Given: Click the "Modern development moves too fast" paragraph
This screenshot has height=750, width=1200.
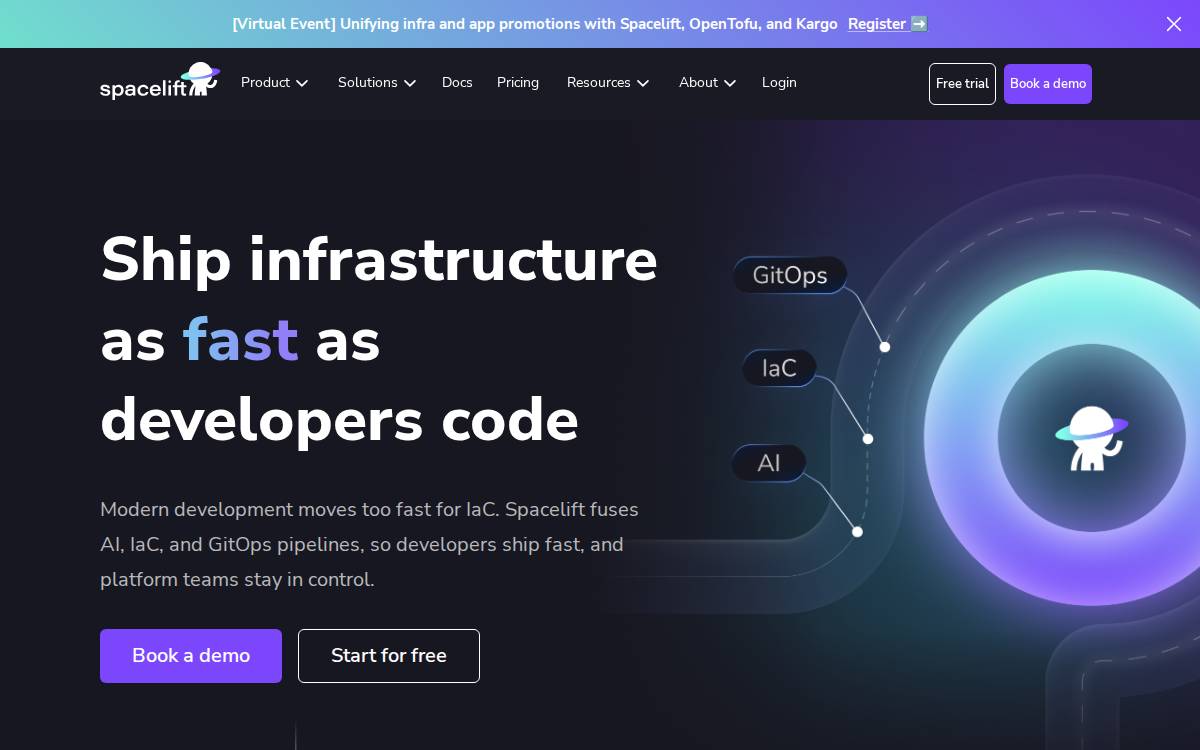Looking at the screenshot, I should pos(369,544).
